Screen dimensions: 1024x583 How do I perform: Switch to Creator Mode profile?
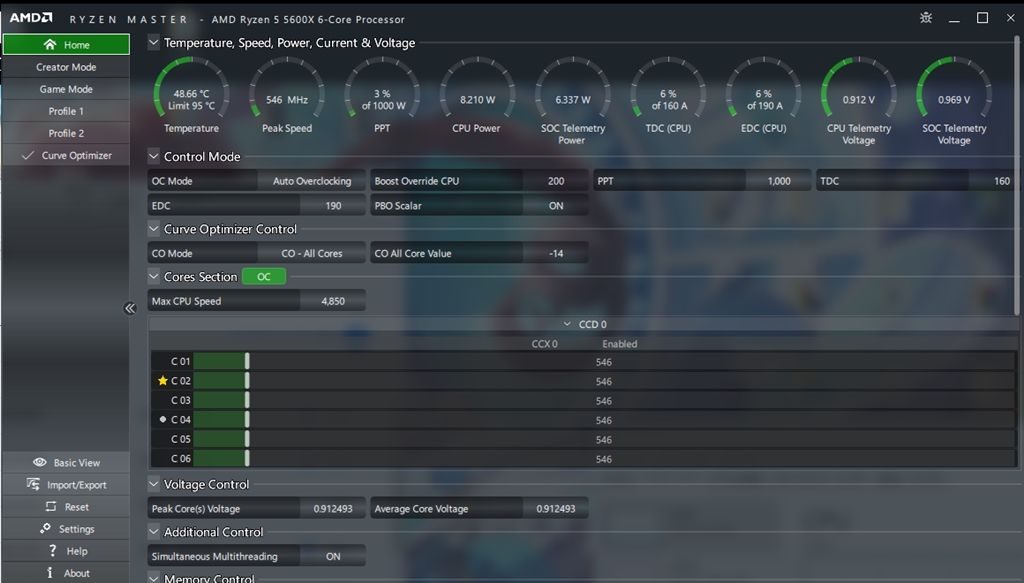click(66, 67)
